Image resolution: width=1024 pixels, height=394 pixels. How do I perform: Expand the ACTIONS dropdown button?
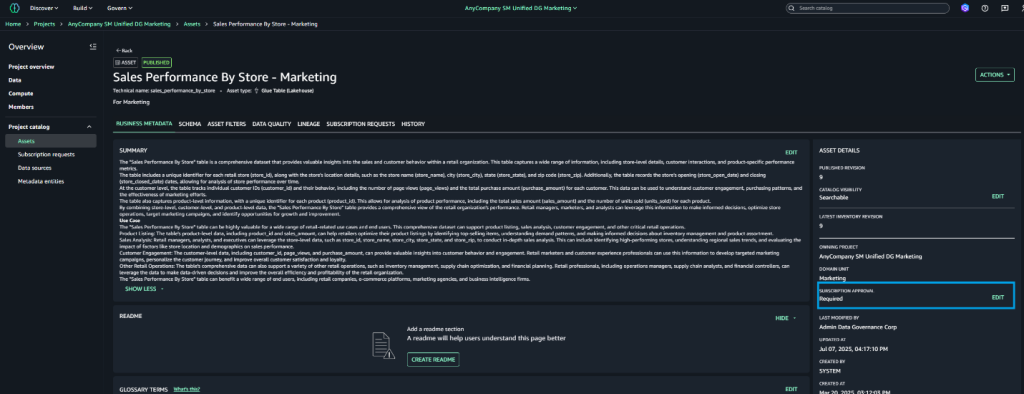click(995, 74)
